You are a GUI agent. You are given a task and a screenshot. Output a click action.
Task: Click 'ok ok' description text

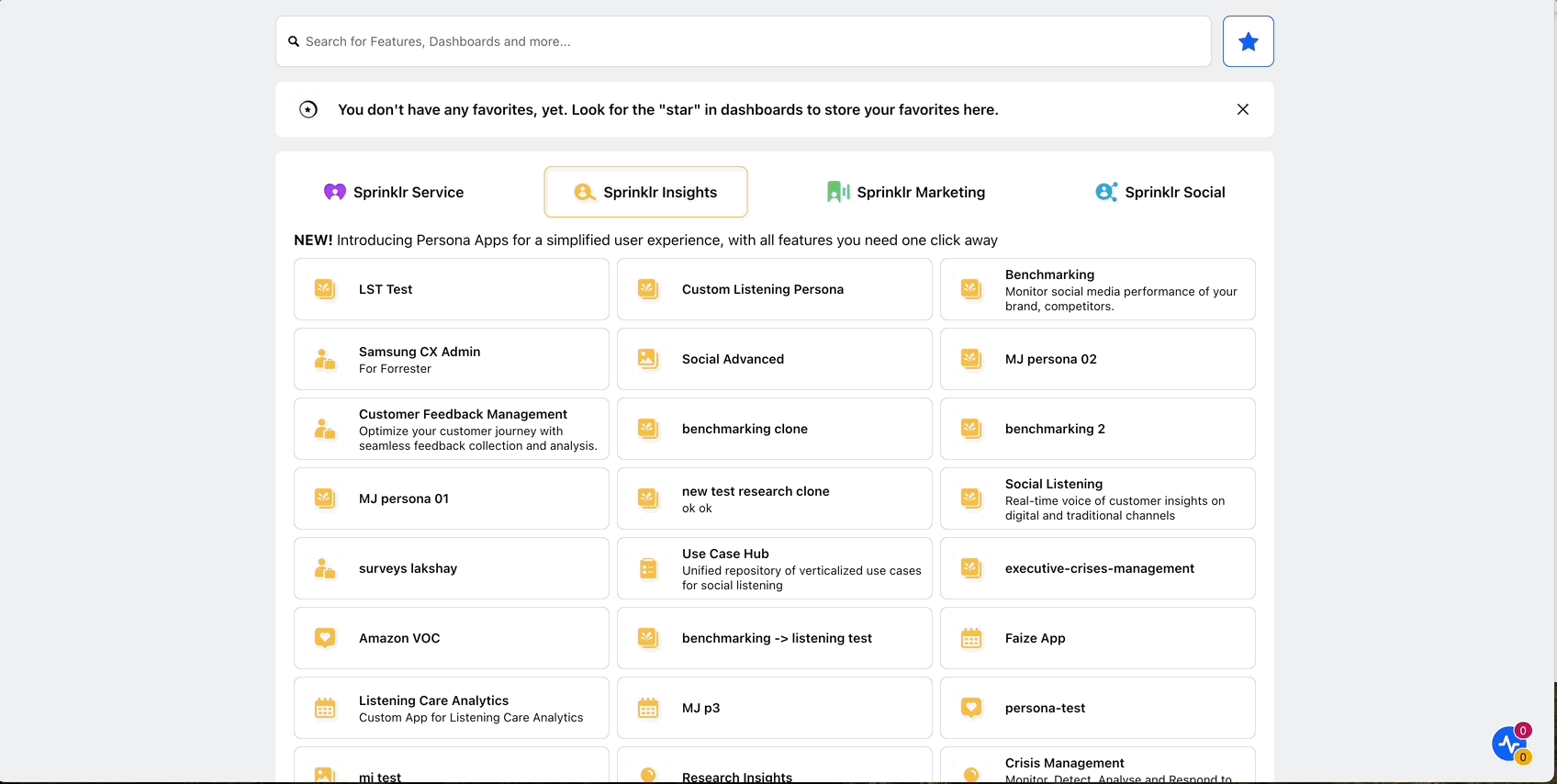(697, 508)
